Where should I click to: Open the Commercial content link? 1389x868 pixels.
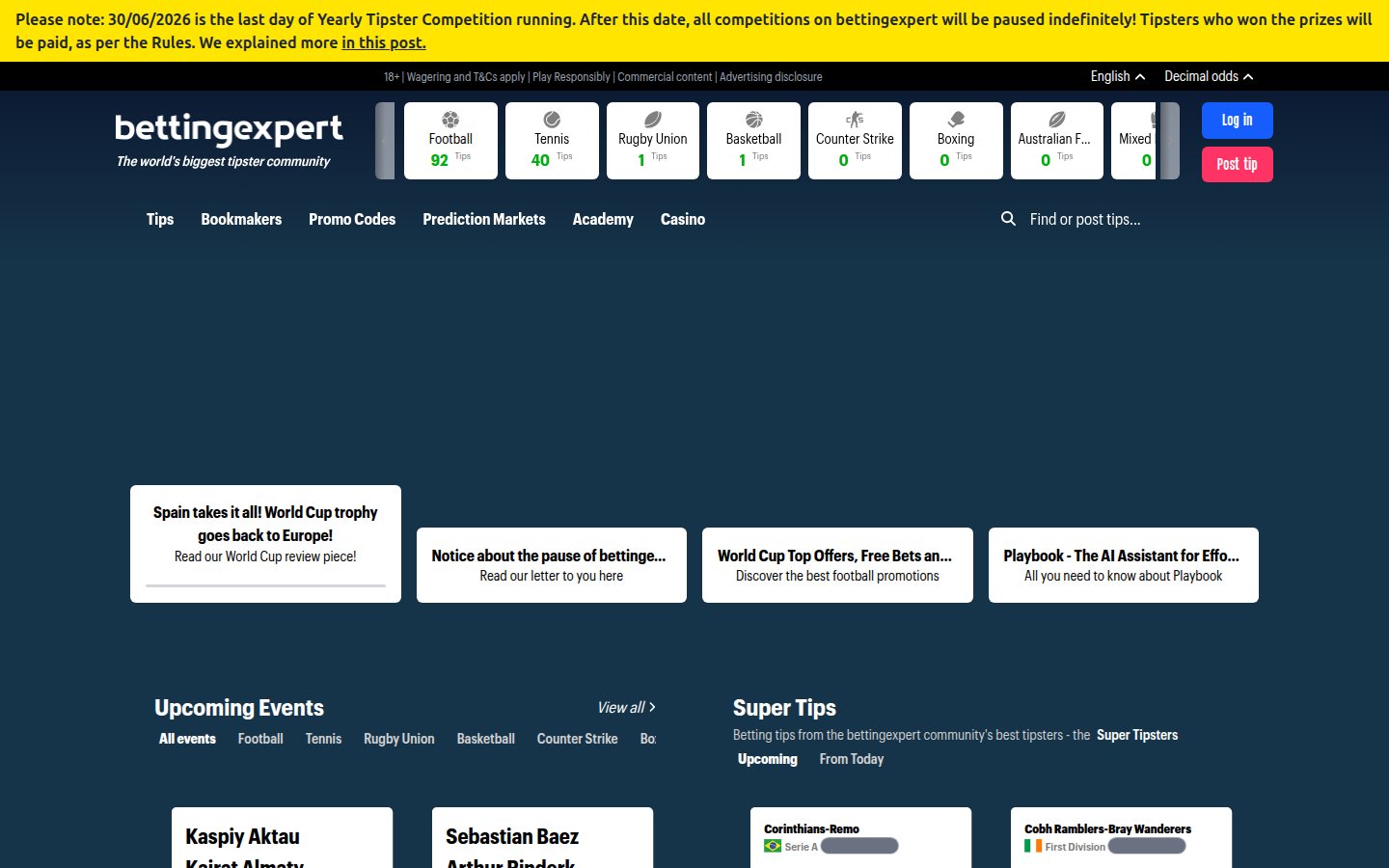point(665,77)
